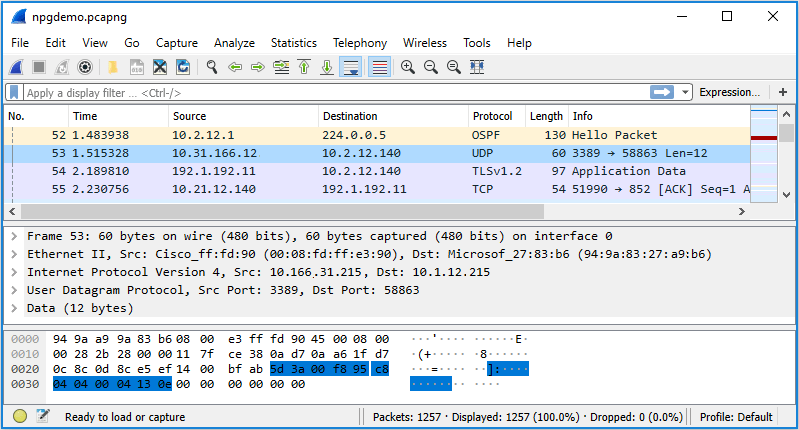
Task: Click hex offset row 0030
Action: click(x=25, y=384)
